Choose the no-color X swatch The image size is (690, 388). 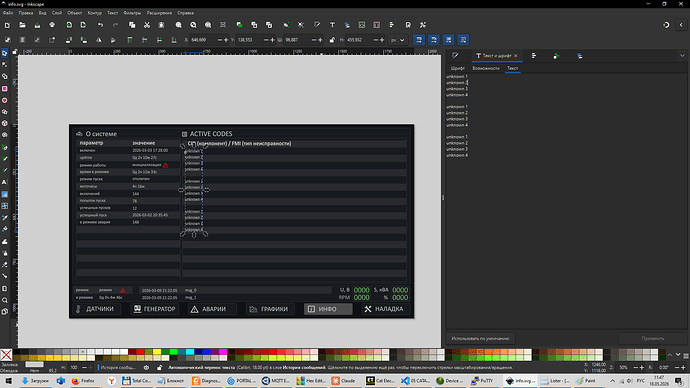tap(6, 355)
